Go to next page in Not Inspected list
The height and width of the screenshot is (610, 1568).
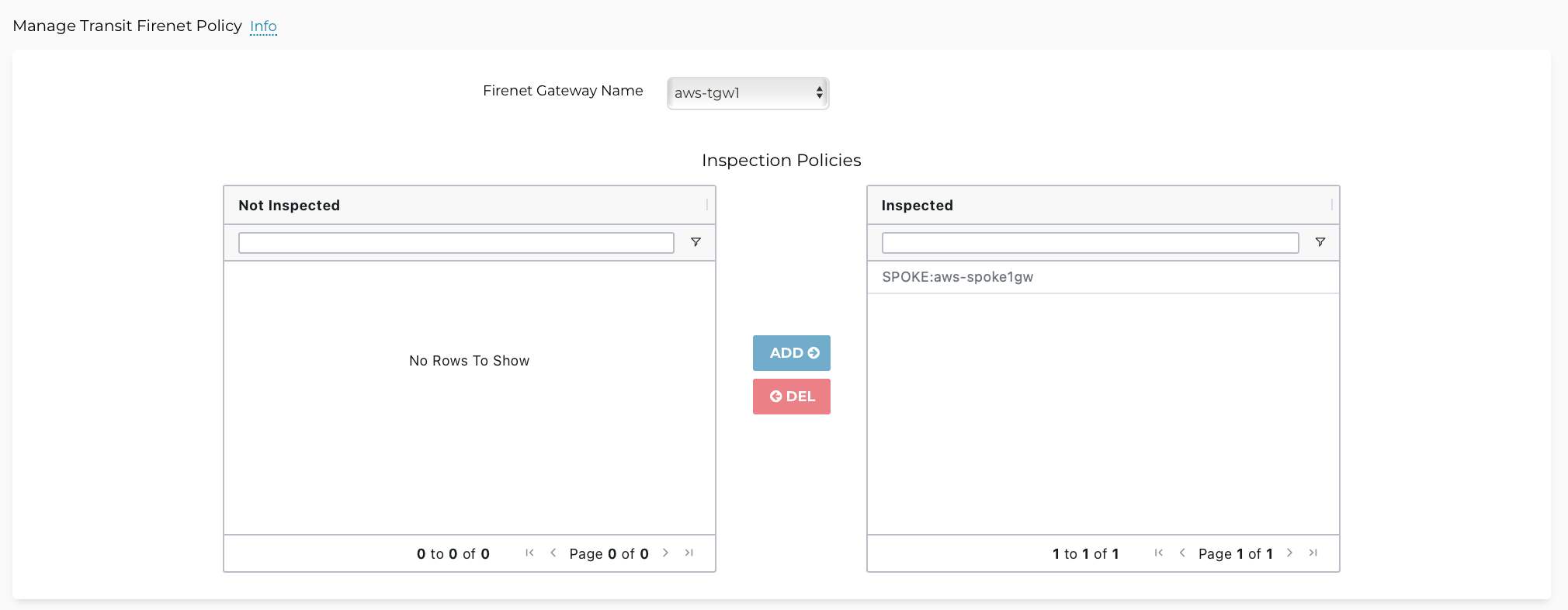(665, 553)
